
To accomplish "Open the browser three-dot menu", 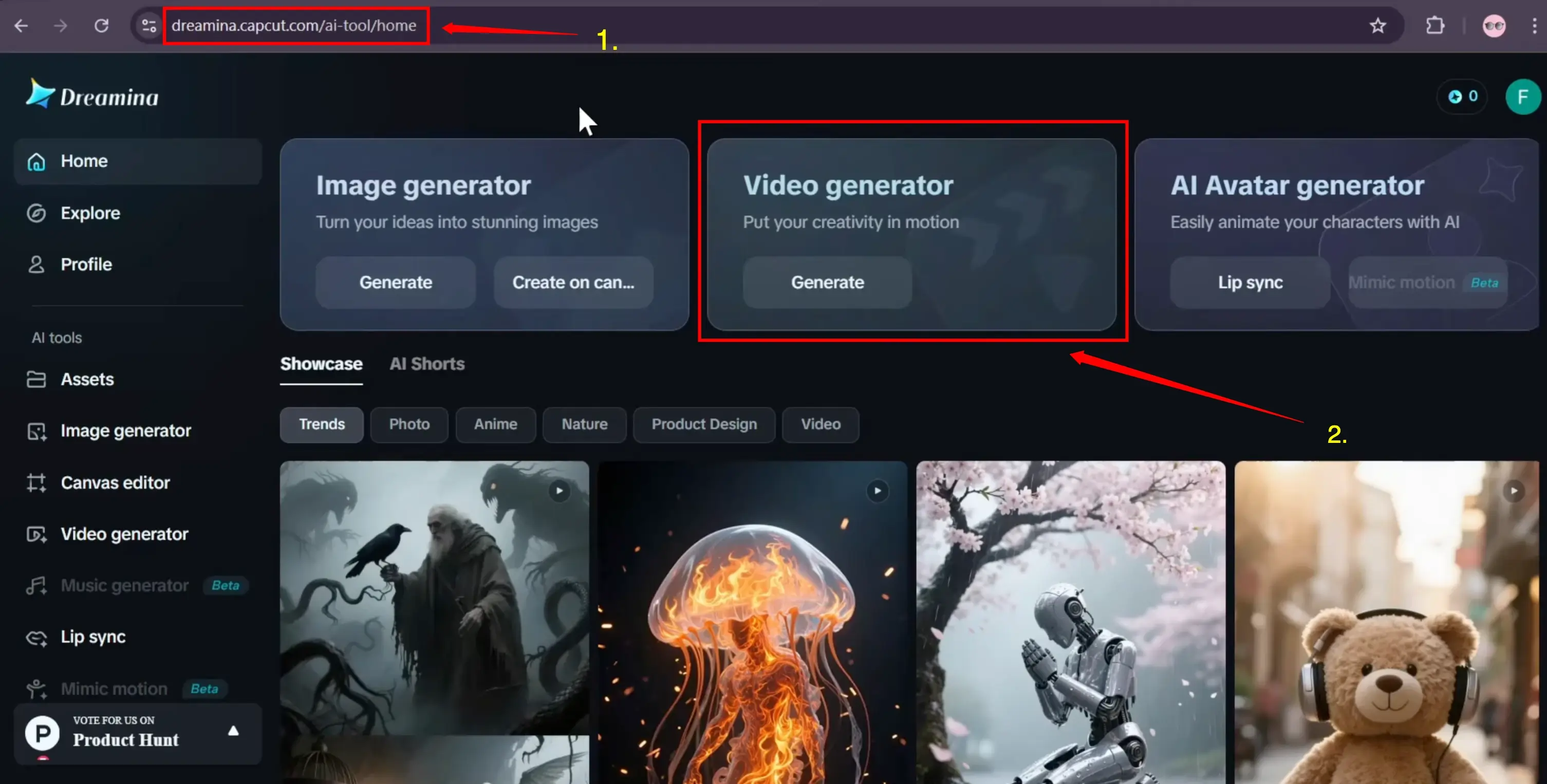I will 1534,26.
